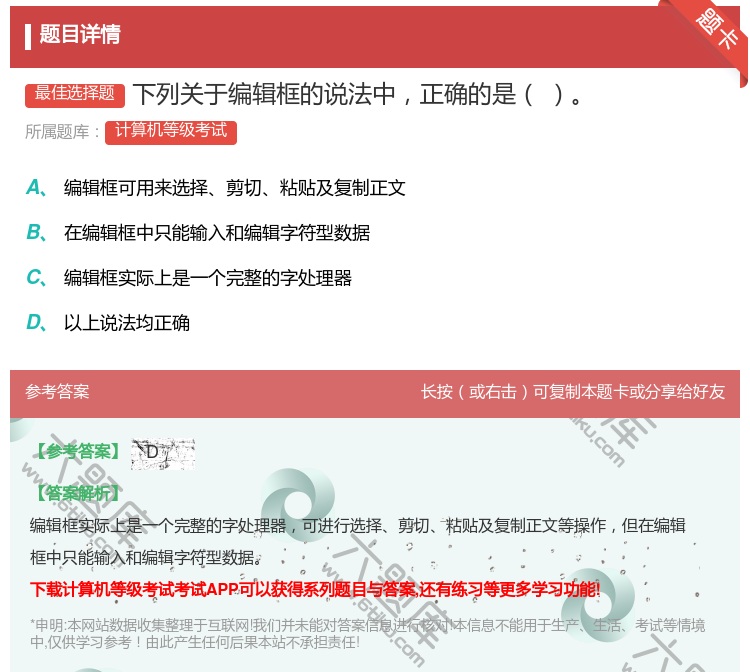Select option C 编辑框实际上是一个完整的字处理器
Screen dimensions: 750x672
coord(189,278)
